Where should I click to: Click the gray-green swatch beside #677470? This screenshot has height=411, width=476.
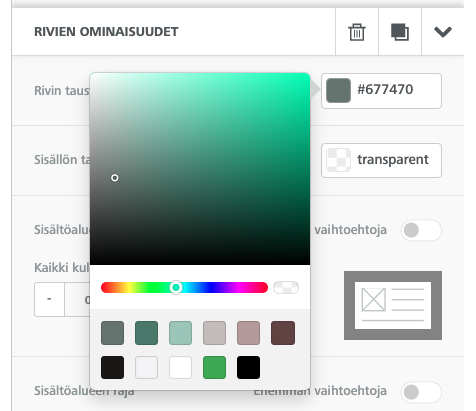point(338,90)
